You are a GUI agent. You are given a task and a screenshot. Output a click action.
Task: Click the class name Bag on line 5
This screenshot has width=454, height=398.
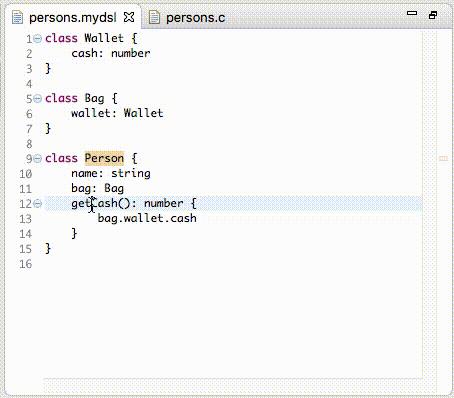coord(94,98)
